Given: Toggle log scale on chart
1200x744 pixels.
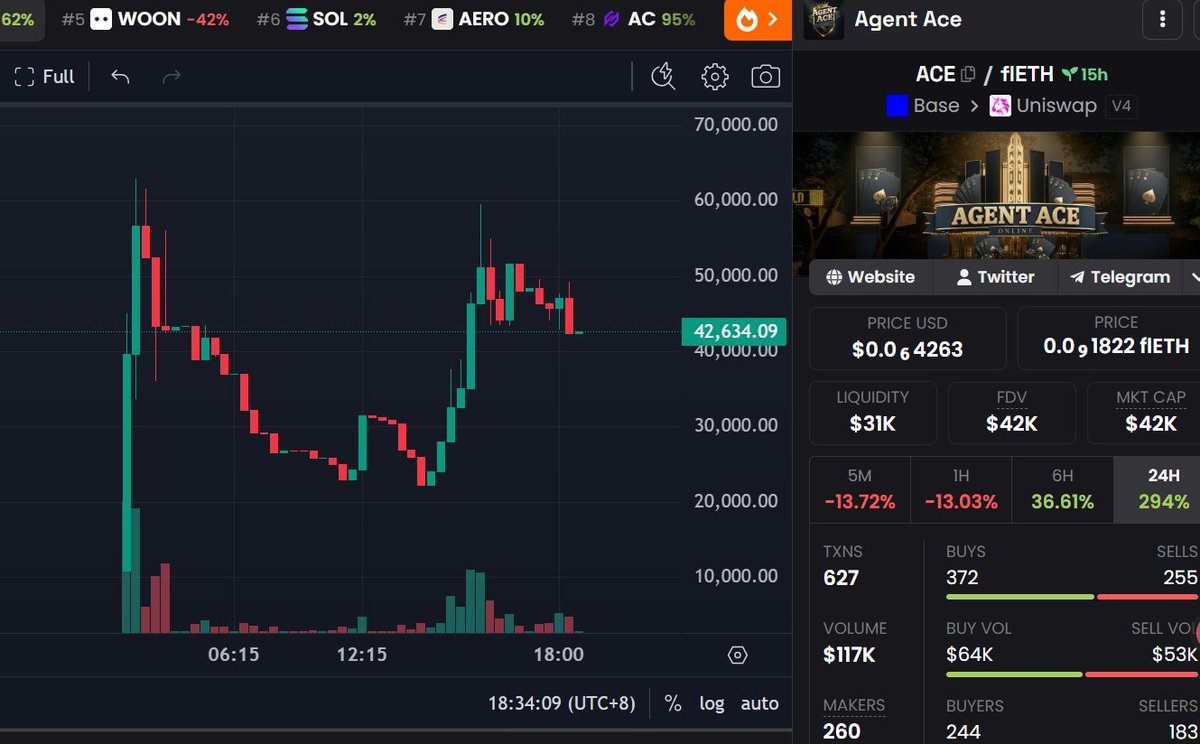Looking at the screenshot, I should click(x=712, y=704).
